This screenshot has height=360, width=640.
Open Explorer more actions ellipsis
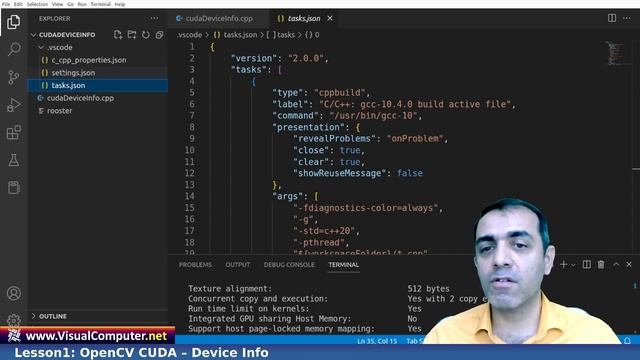154,18
